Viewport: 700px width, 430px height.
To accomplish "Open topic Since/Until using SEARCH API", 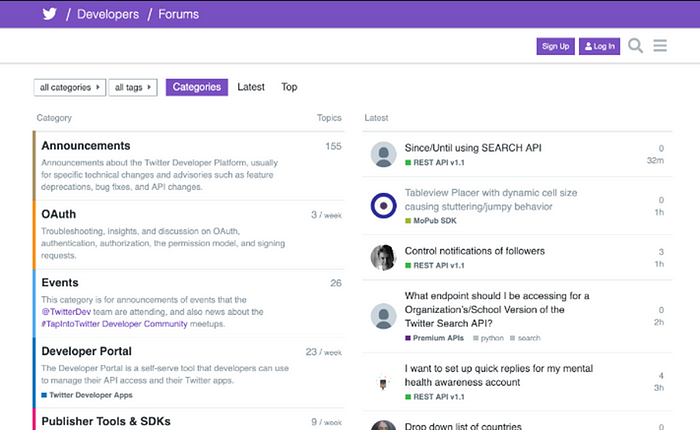I will pos(473,148).
